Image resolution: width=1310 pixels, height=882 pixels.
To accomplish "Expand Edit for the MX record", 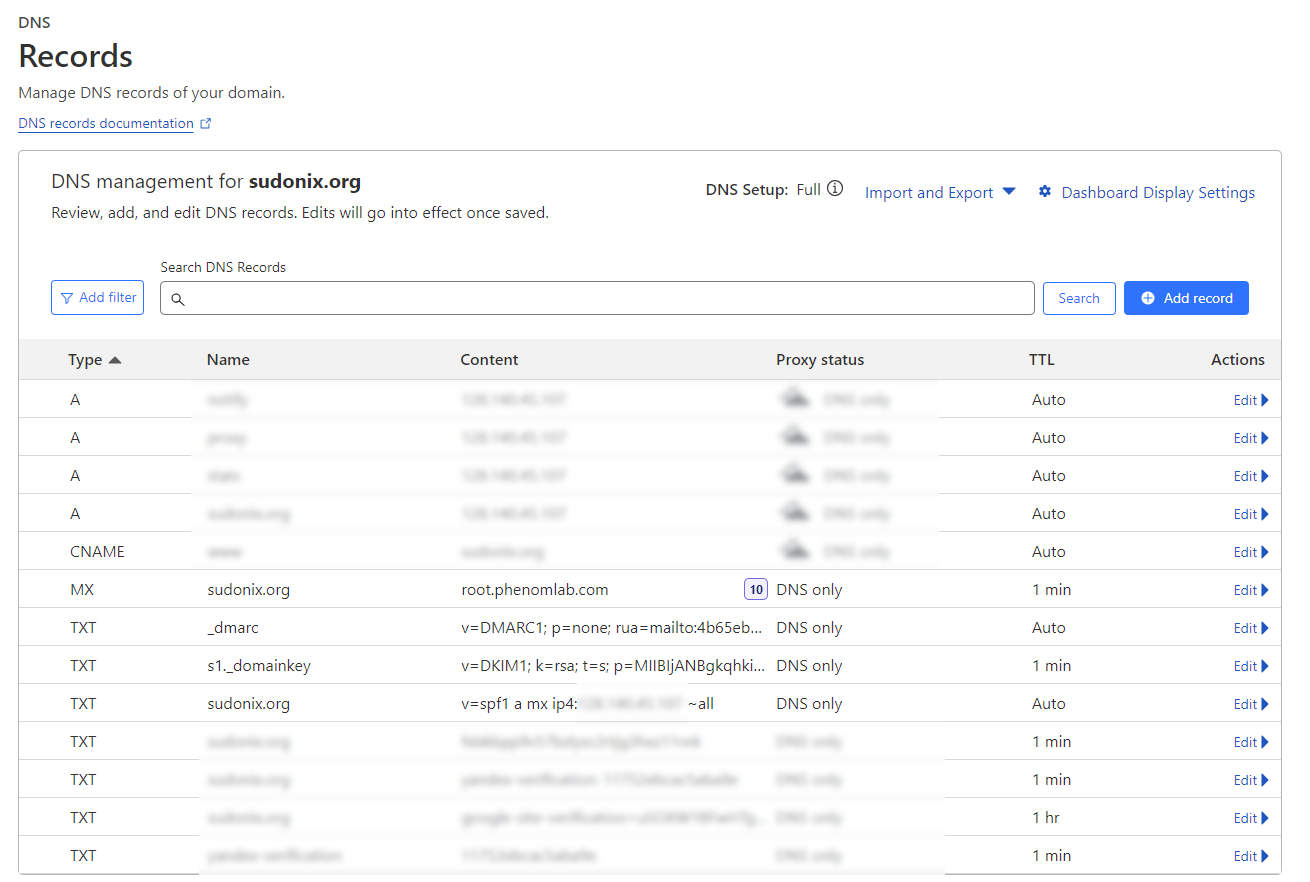I will [x=1250, y=590].
